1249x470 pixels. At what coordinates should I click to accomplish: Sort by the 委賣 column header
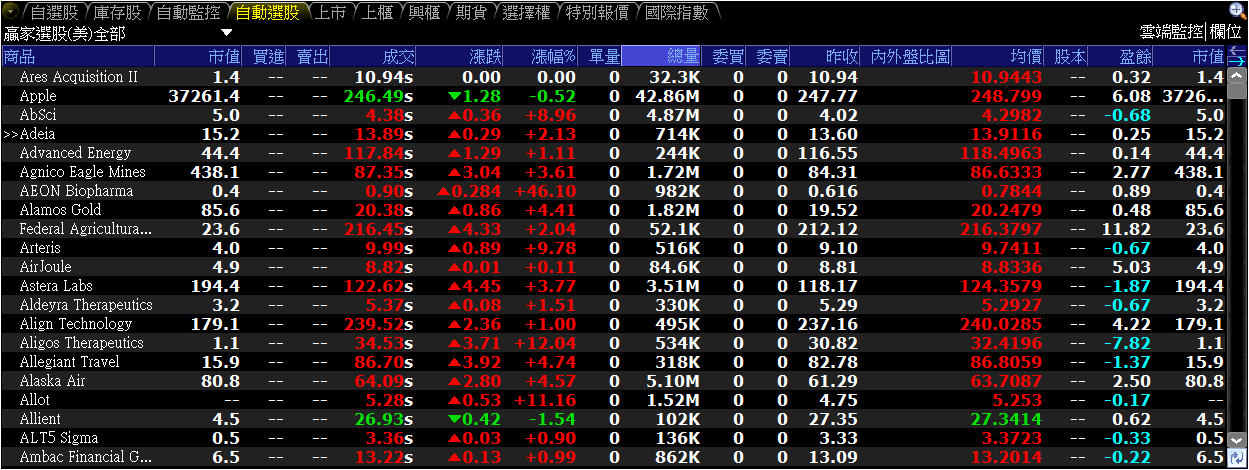(768, 56)
